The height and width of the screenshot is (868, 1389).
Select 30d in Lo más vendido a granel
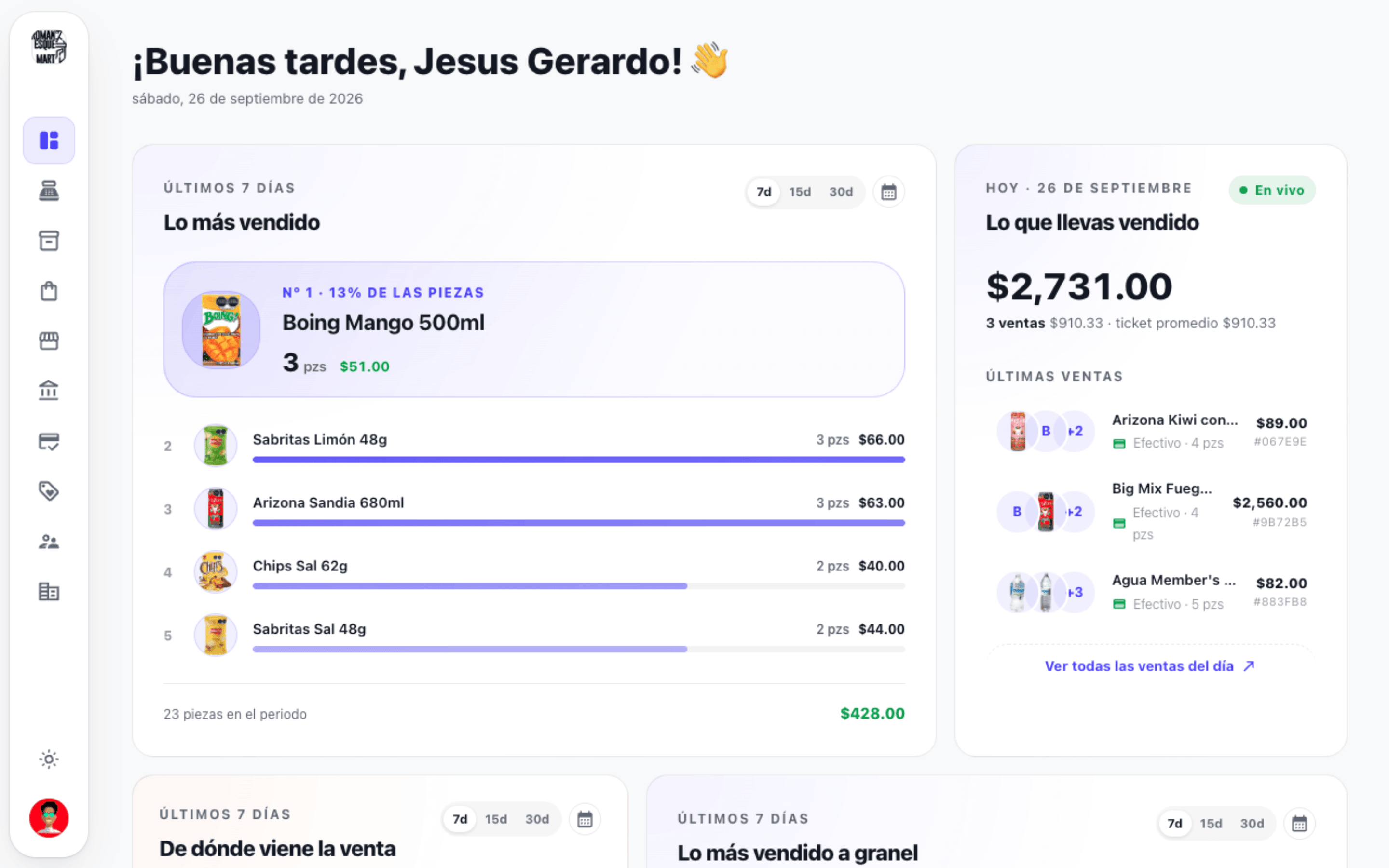(x=1252, y=824)
